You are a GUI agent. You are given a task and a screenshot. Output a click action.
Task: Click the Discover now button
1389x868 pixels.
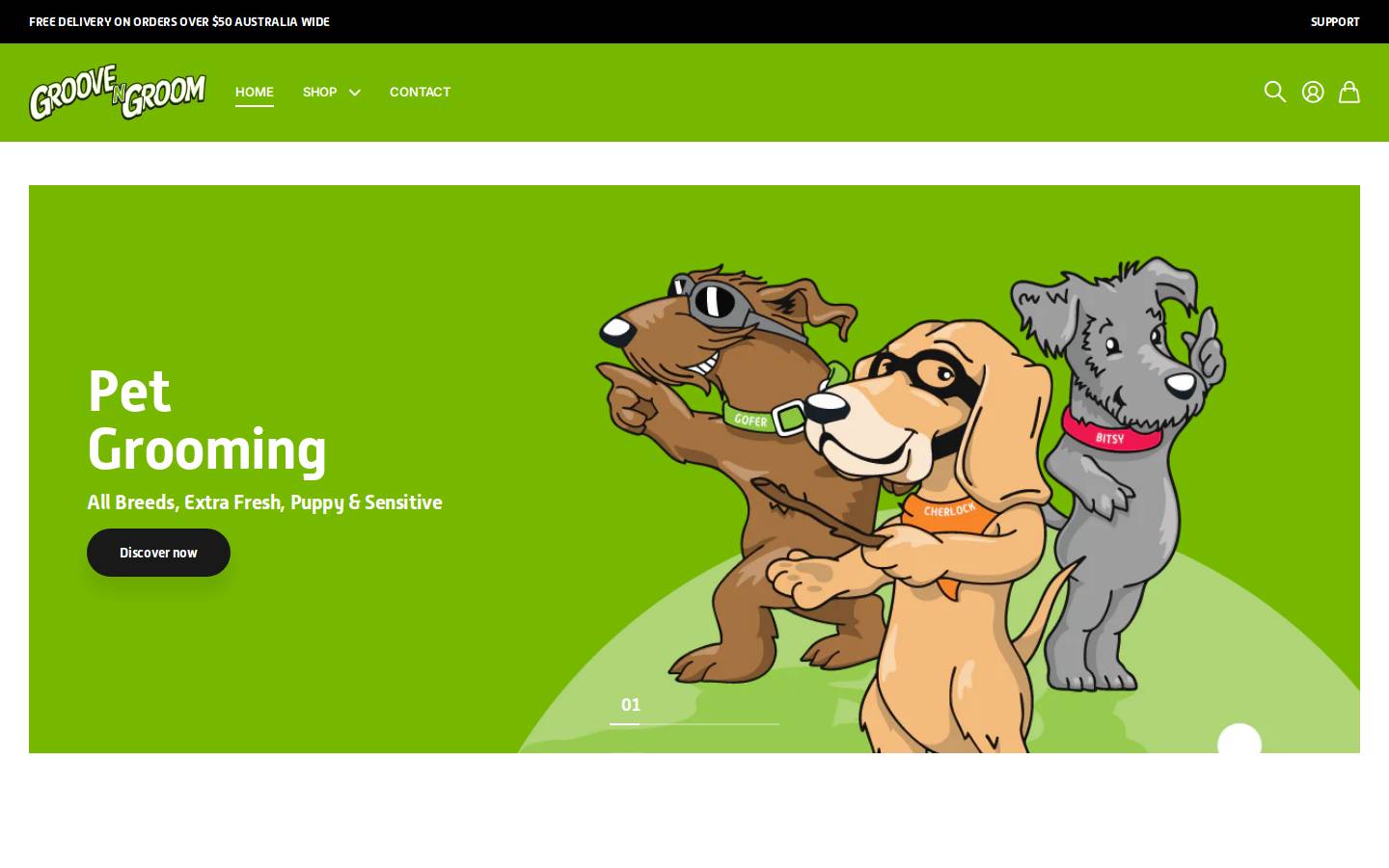(158, 553)
